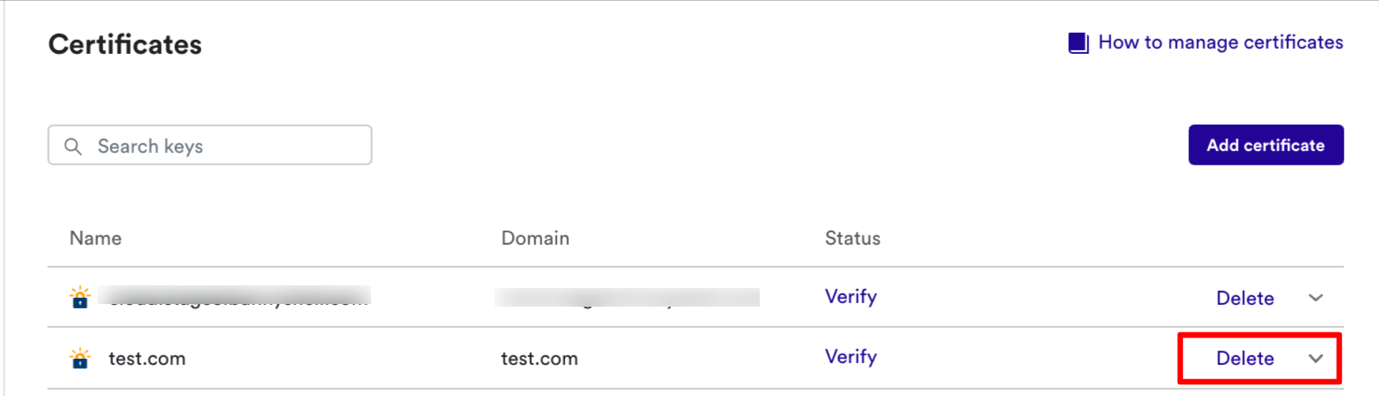Image resolution: width=1379 pixels, height=396 pixels.
Task: Open How to manage certificates link
Action: (x=1220, y=42)
